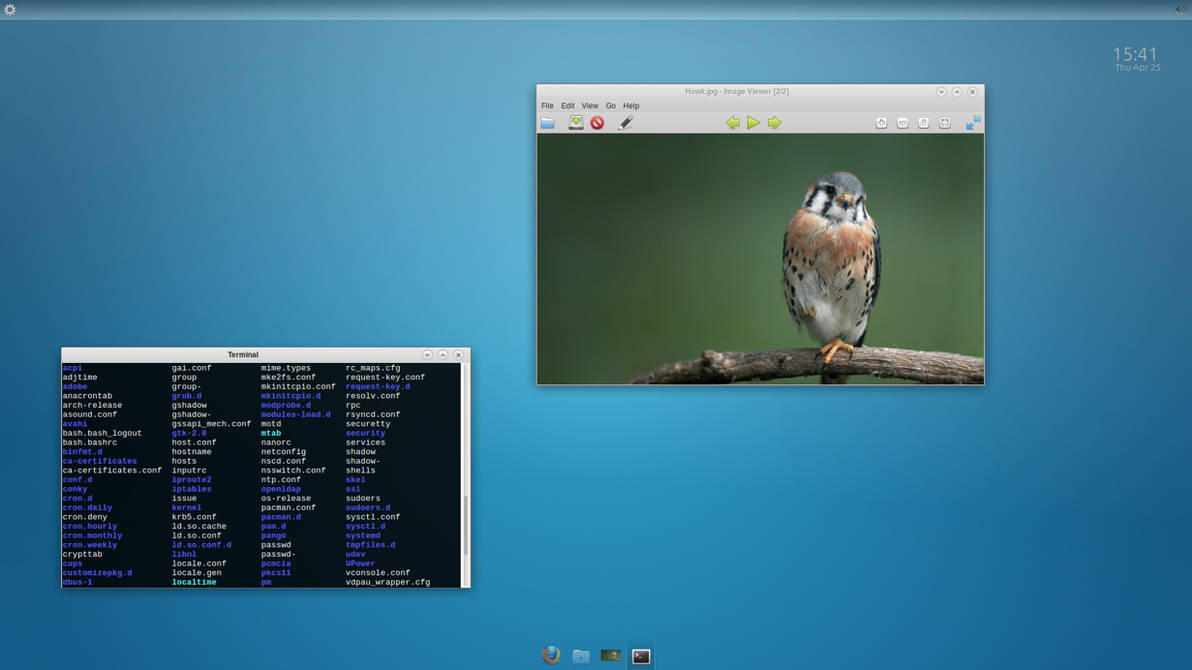Show Hawk.jpg at actual size (1:1 icon)

coord(925,122)
